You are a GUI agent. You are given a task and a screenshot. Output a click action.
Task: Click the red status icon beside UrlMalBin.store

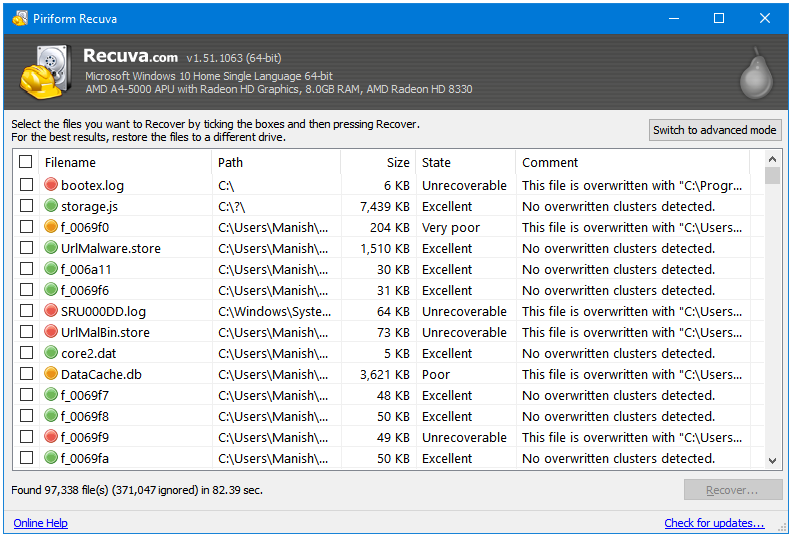pyautogui.click(x=51, y=331)
